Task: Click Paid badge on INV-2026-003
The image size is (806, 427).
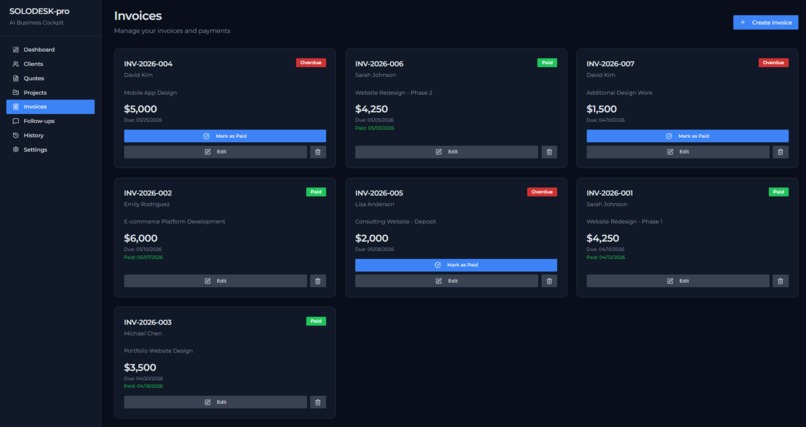Action: (316, 321)
